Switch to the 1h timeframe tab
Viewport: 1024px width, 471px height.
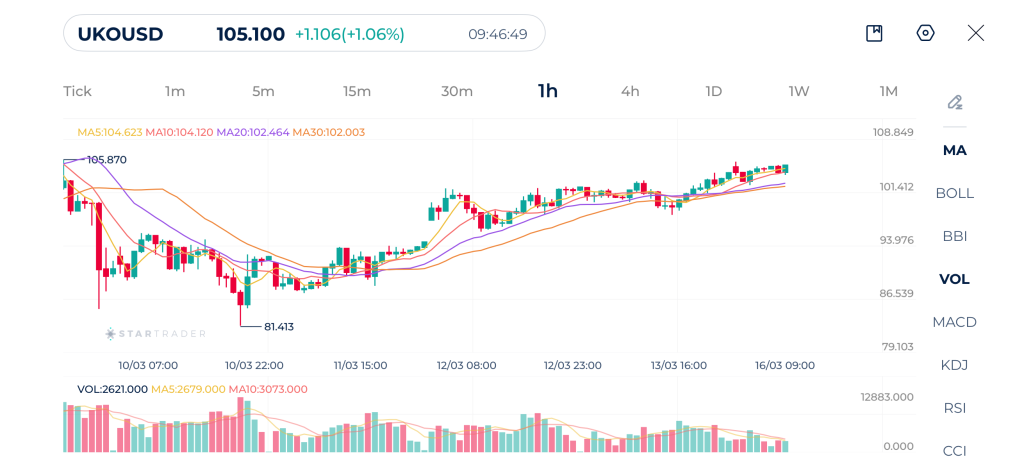click(547, 91)
